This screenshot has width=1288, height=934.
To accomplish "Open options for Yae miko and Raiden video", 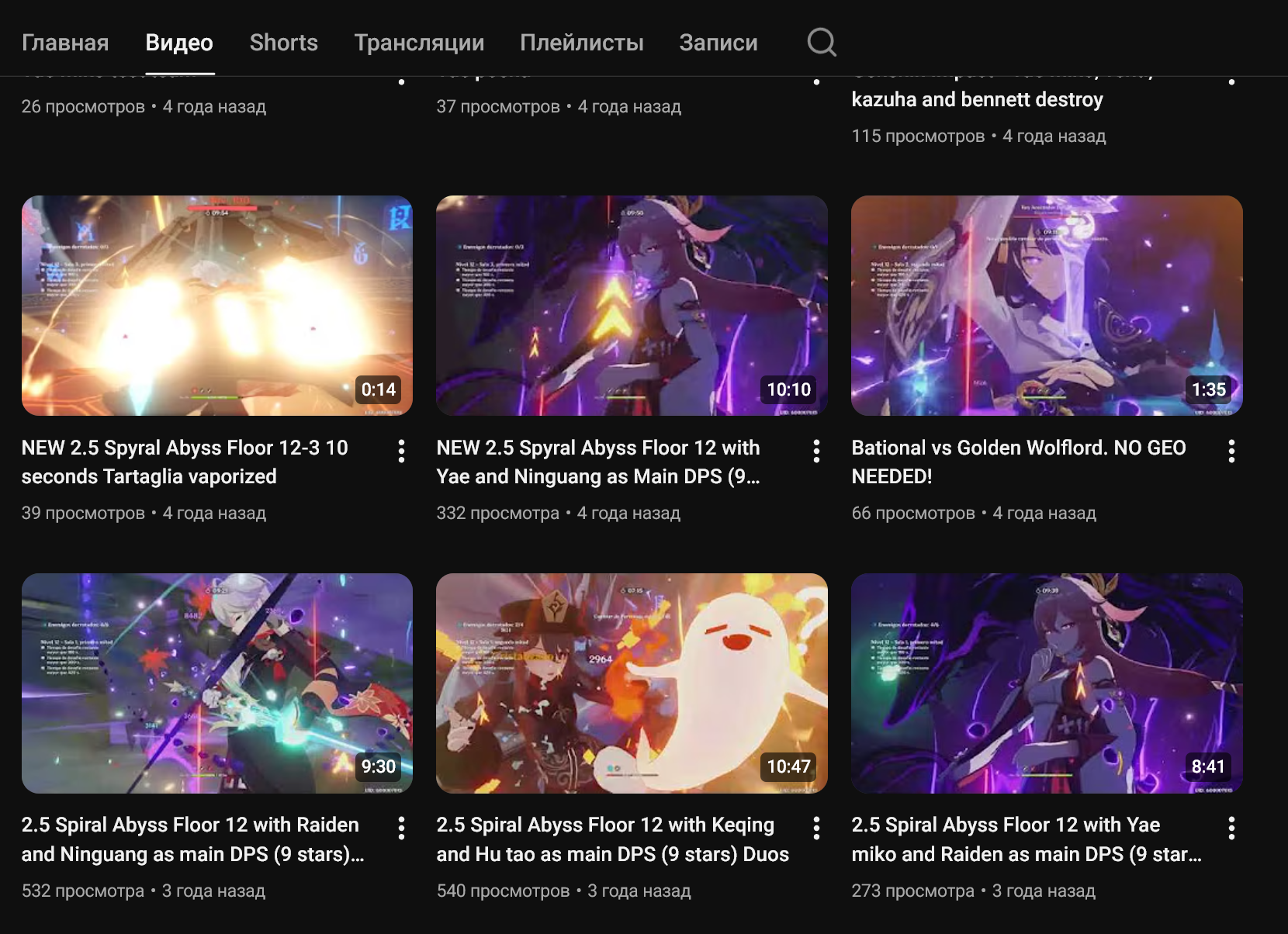I will click(1231, 828).
